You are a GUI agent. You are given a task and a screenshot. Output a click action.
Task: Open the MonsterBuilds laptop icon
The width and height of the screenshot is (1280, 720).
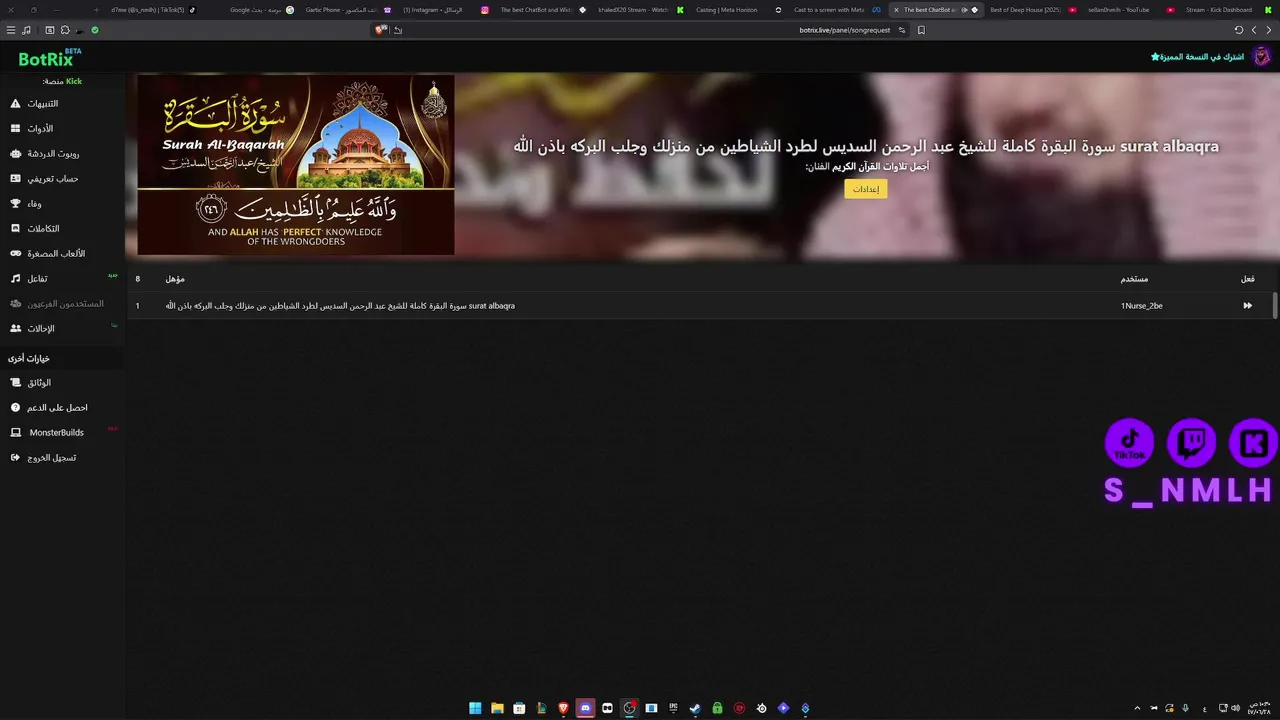[15, 433]
